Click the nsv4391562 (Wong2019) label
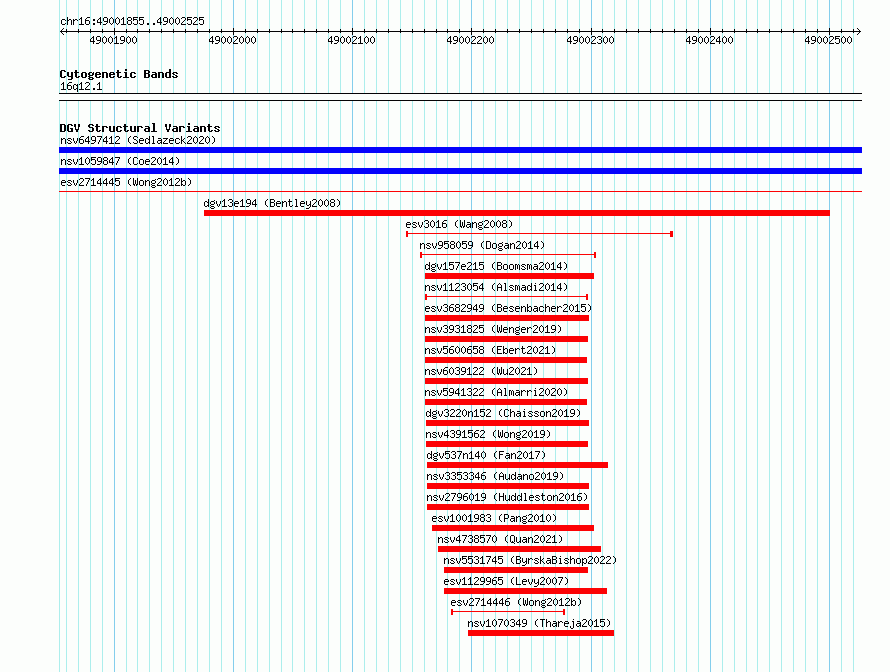 (488, 434)
